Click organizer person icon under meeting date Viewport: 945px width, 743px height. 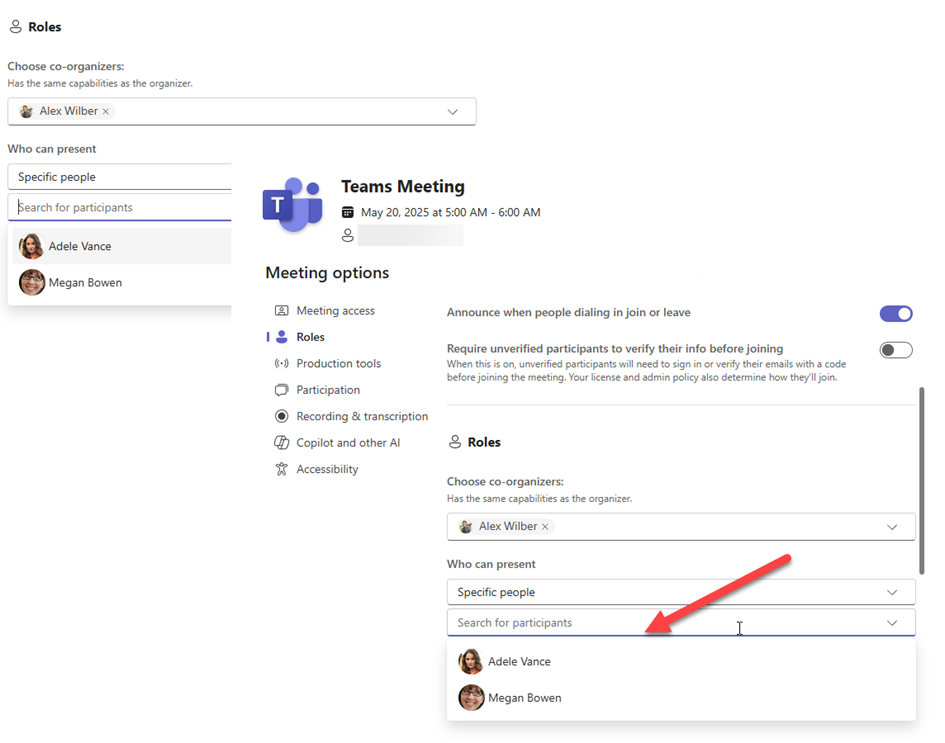(x=348, y=236)
